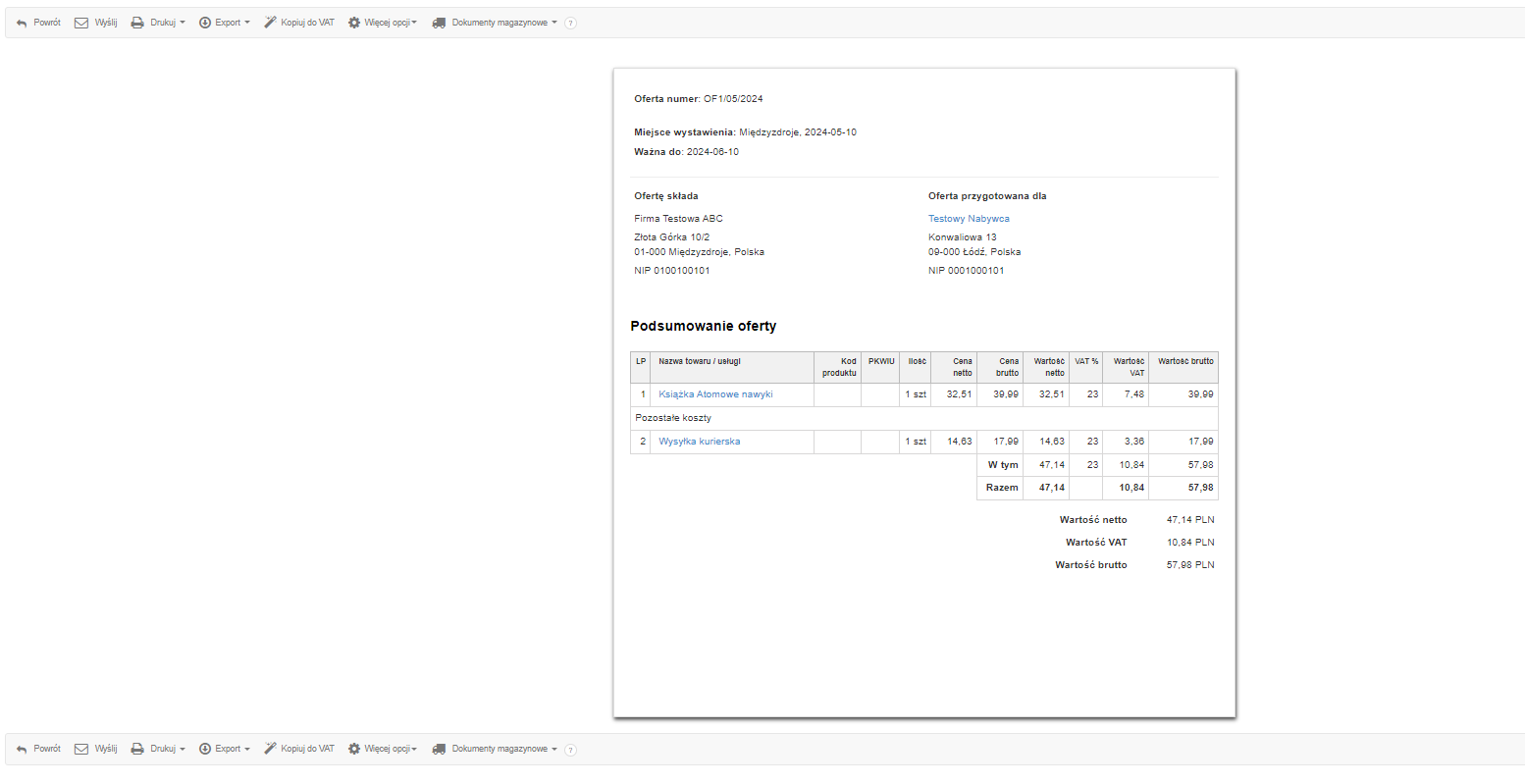1525x784 pixels.
Task: Click the help question mark in top toolbar
Action: coord(571,23)
